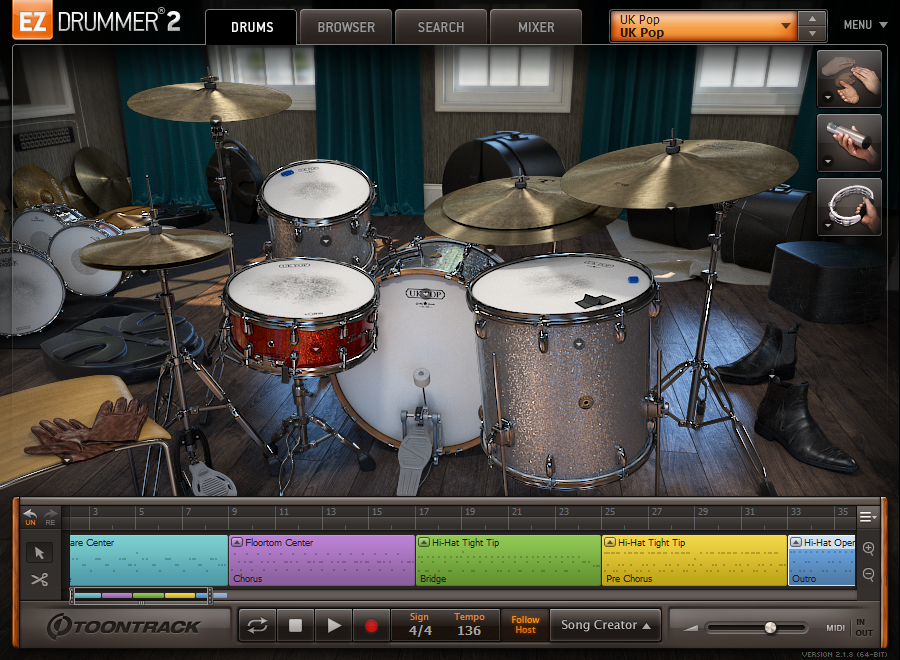Start playback with the play button
This screenshot has width=900, height=660.
point(333,625)
